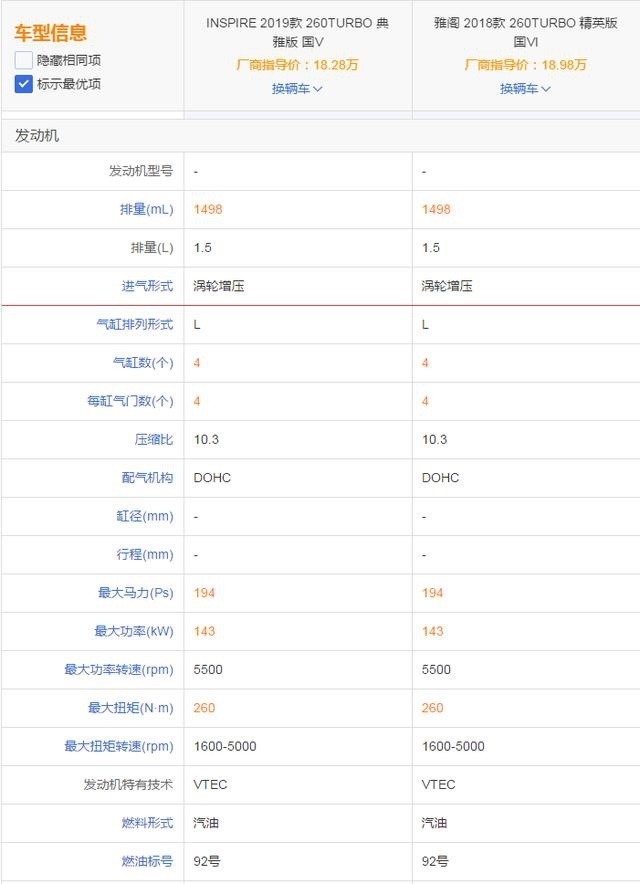640x884 pixels.
Task: Click the 最大功率(kW) parameter link
Action: (x=134, y=631)
